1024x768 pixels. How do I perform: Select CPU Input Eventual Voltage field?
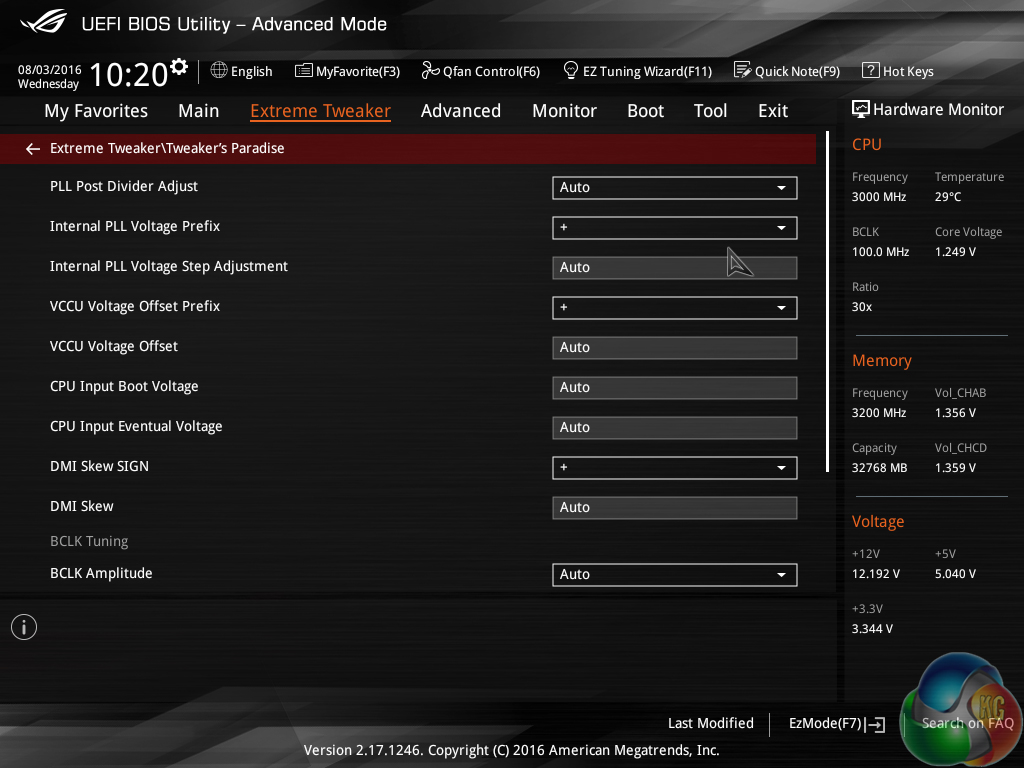point(675,427)
